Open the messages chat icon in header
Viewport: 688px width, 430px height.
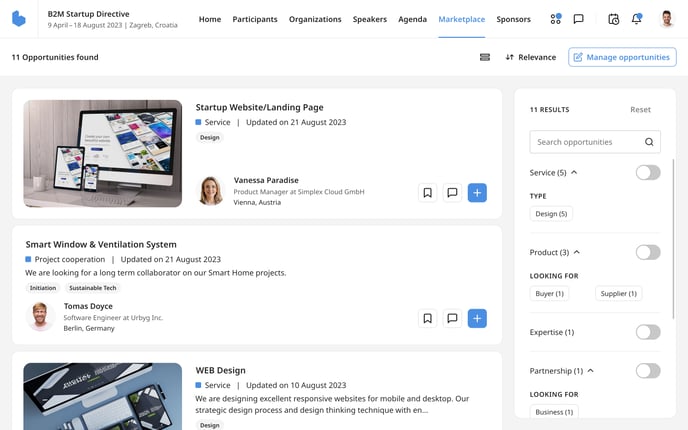click(579, 19)
